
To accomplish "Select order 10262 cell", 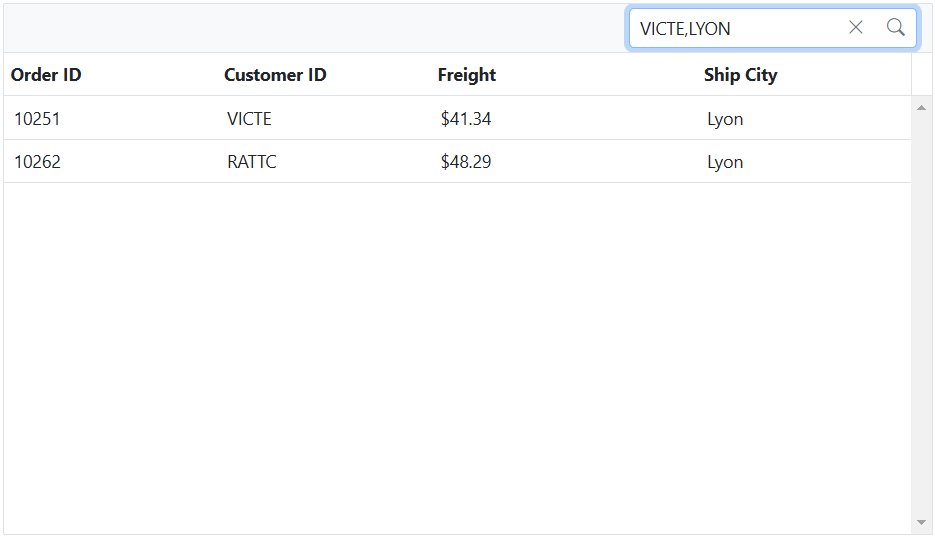I will (x=111, y=162).
